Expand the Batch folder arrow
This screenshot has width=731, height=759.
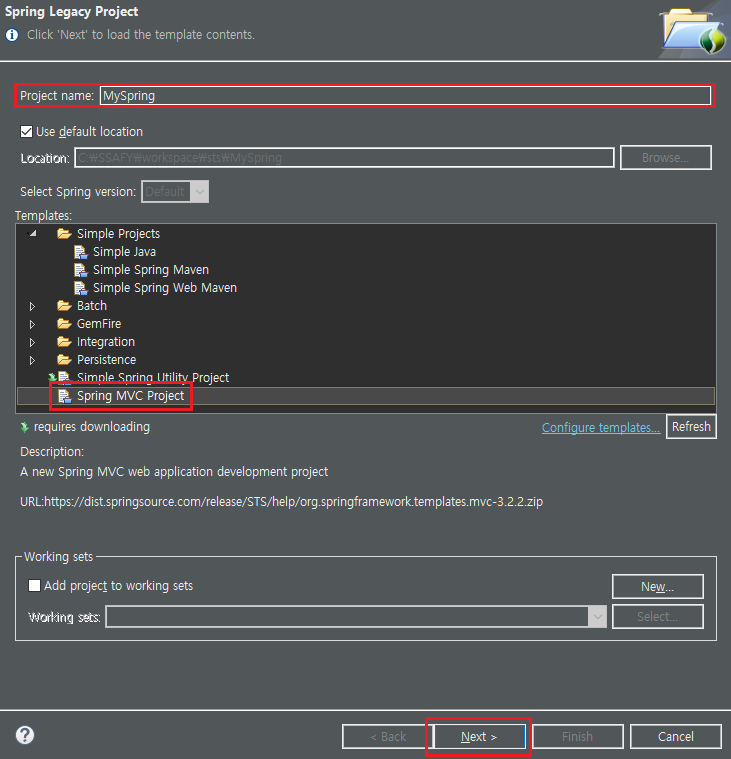click(x=32, y=306)
